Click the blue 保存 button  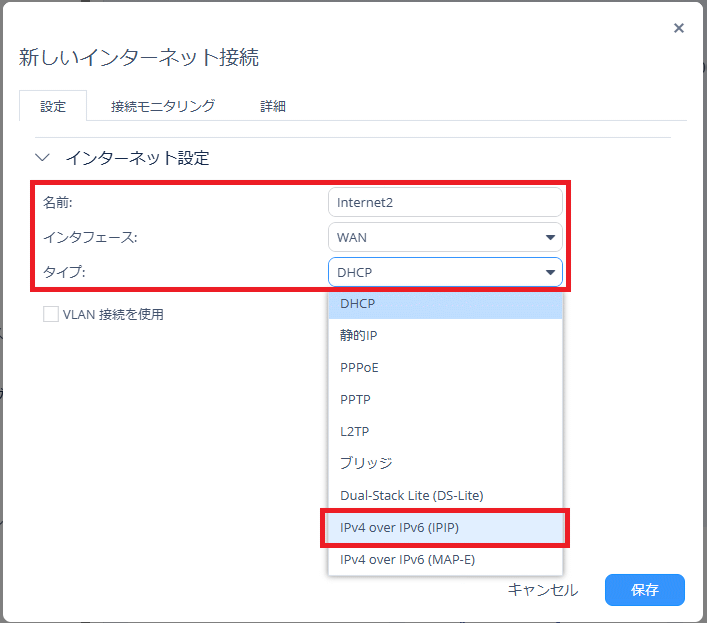644,590
